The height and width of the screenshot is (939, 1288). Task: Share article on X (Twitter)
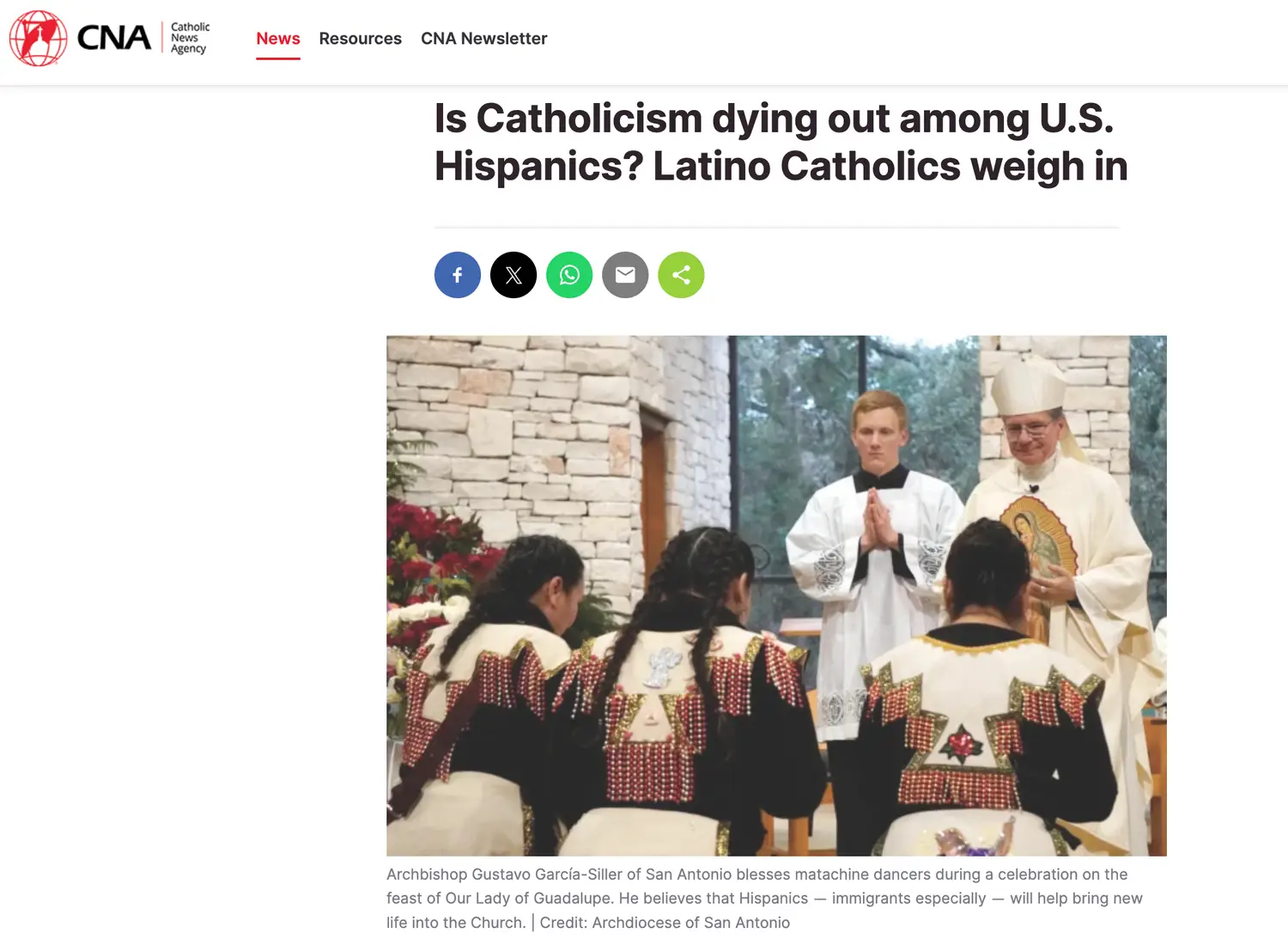(513, 275)
